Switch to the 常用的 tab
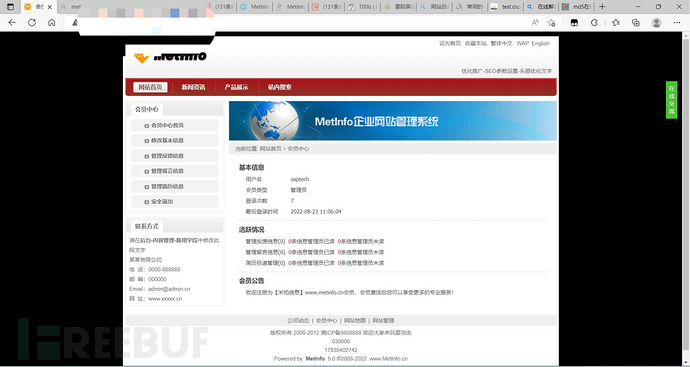690x367 pixels. click(470, 7)
